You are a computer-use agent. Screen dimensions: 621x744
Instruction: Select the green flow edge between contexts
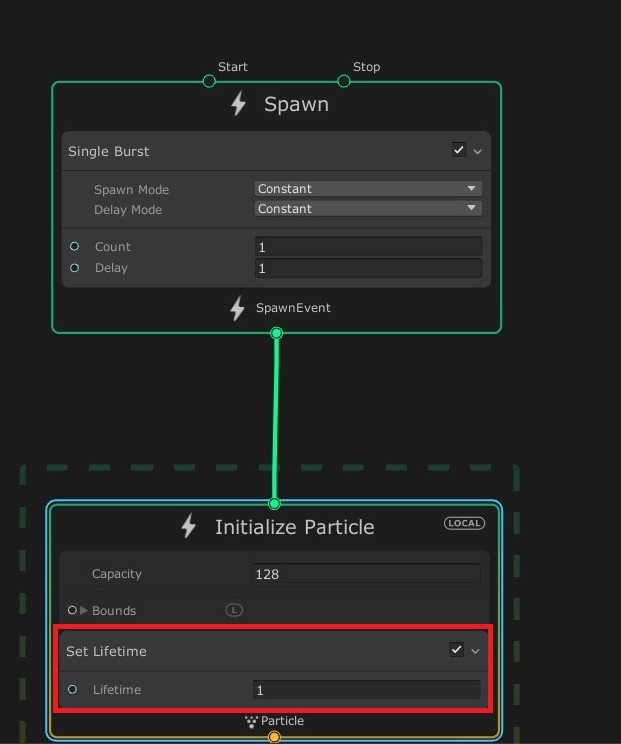coord(276,418)
